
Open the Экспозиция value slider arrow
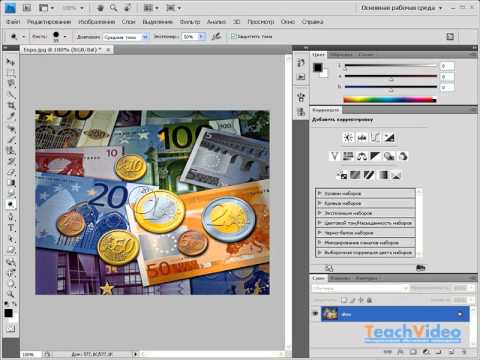coord(201,37)
